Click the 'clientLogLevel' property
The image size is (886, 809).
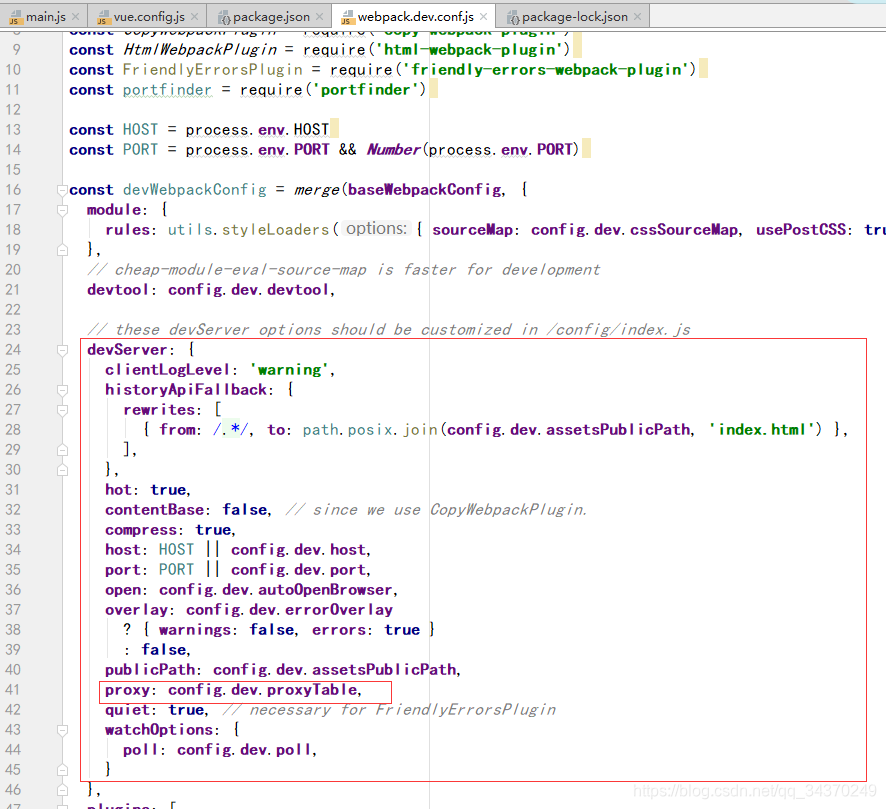point(167,370)
